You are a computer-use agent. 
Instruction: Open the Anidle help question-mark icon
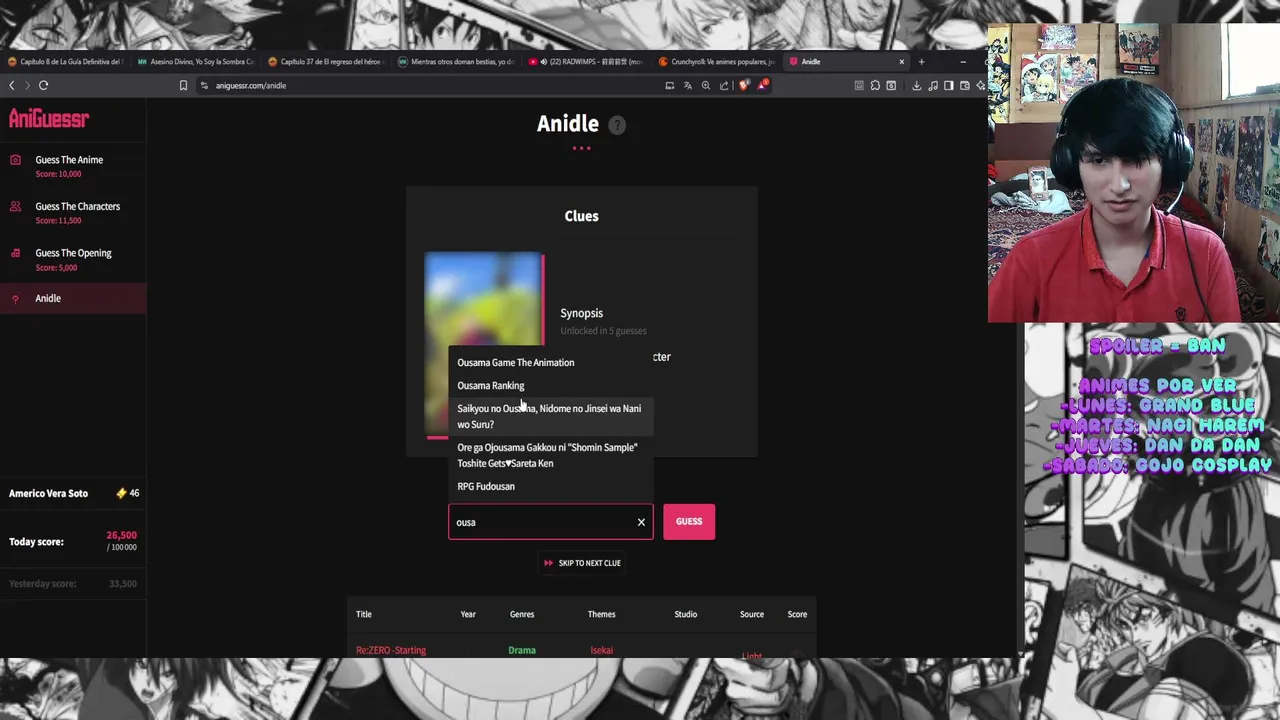pyautogui.click(x=617, y=125)
